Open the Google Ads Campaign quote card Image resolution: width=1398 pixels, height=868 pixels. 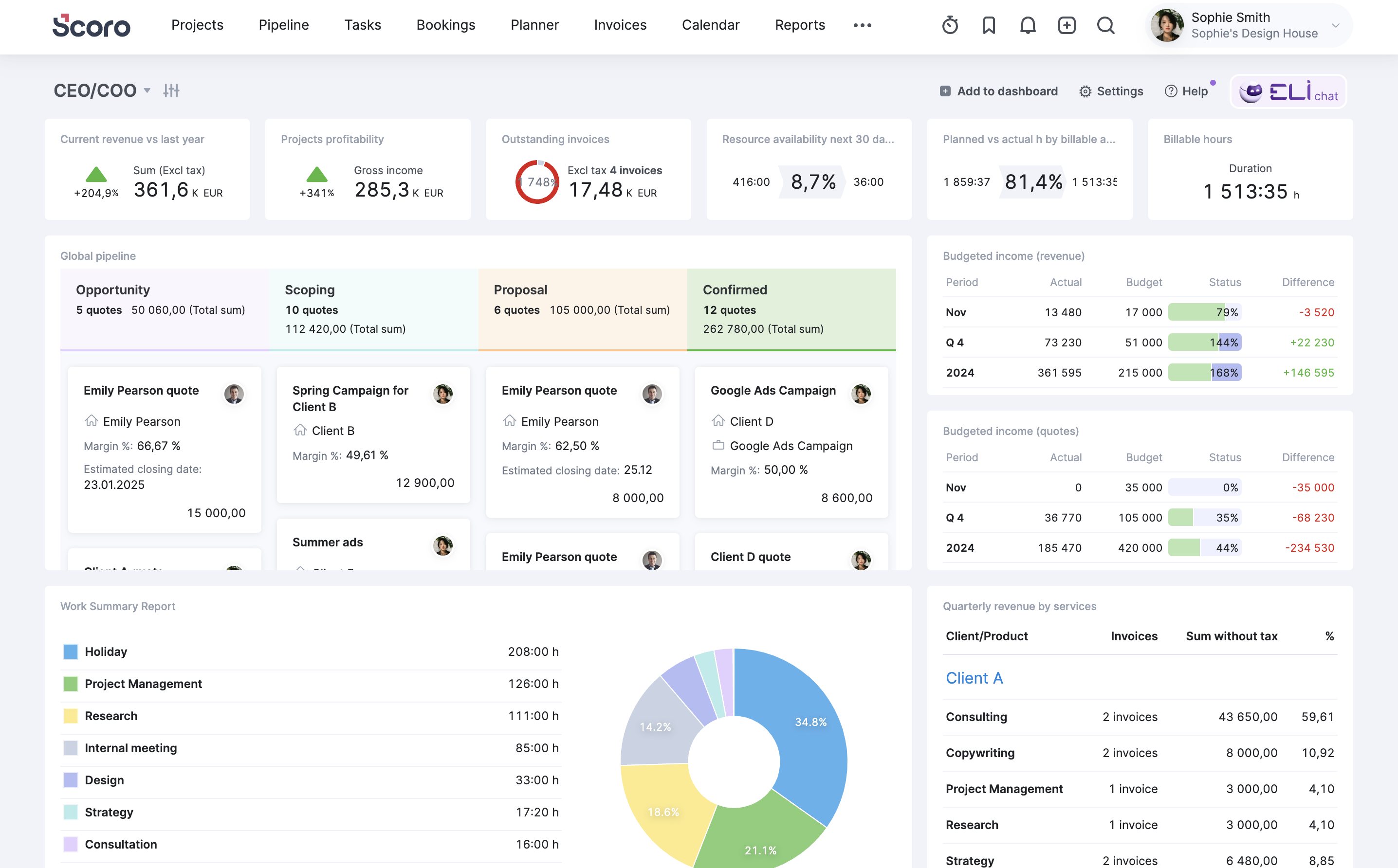tap(773, 390)
